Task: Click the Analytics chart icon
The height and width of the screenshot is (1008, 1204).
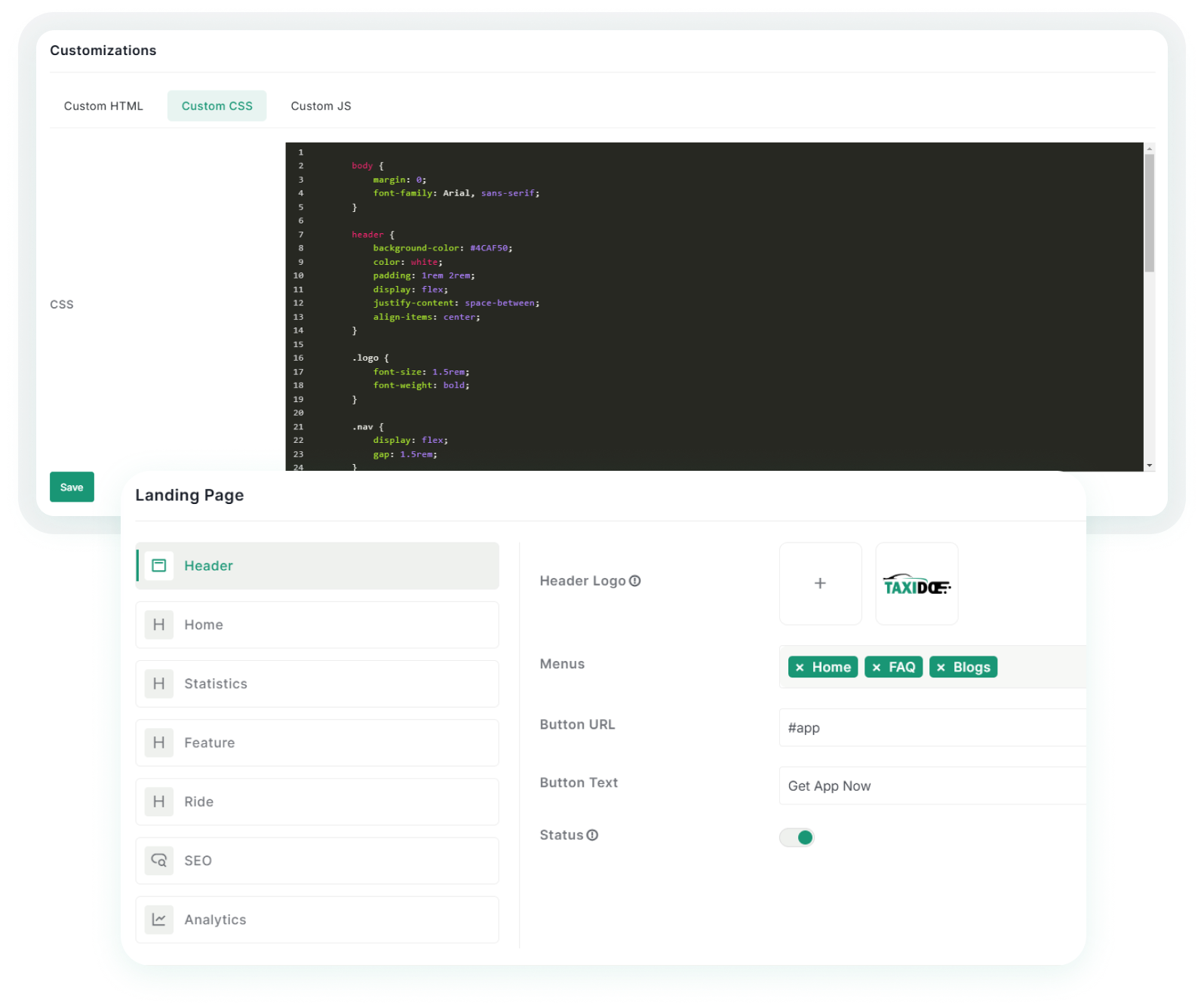Action: click(159, 920)
